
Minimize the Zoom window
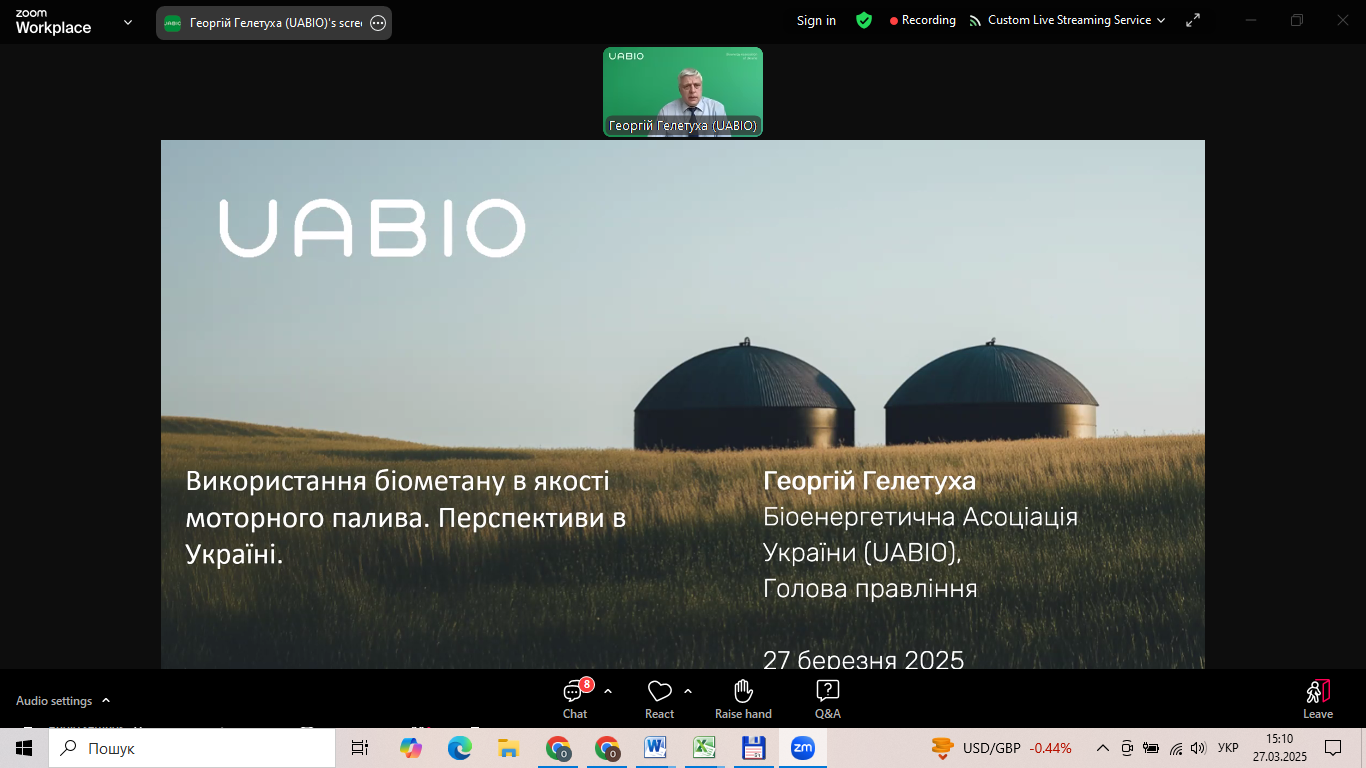click(x=1251, y=20)
